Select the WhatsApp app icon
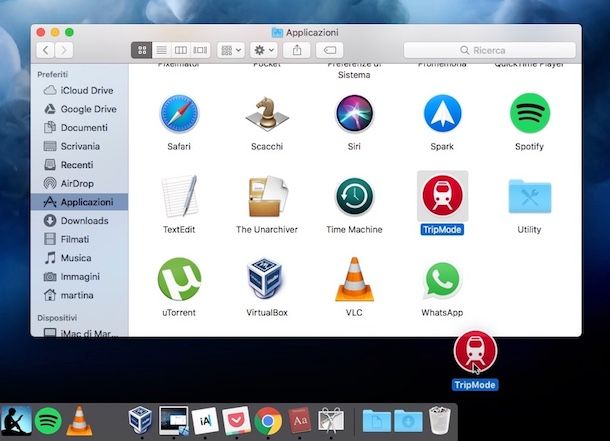 coord(442,280)
